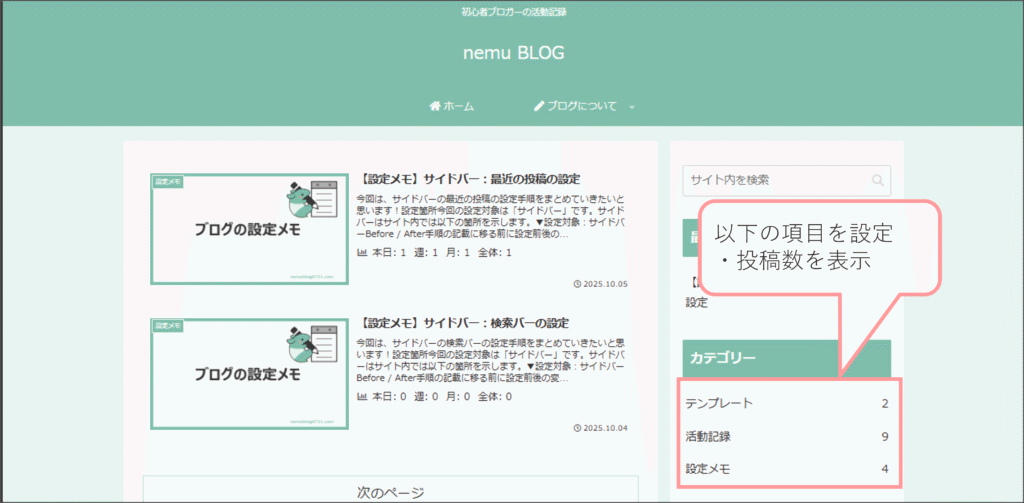1024x503 pixels.
Task: Click the clock icon next to 2025.10.04
Action: tap(578, 428)
